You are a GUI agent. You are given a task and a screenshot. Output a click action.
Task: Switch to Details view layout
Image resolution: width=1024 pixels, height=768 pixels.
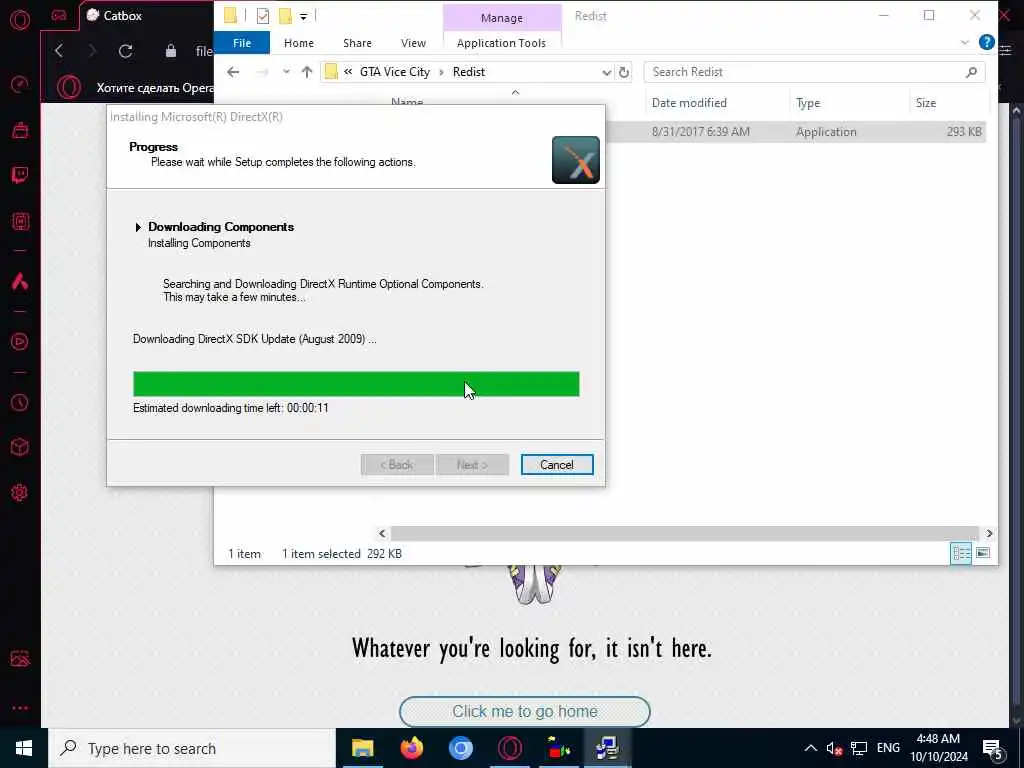pyautogui.click(x=961, y=554)
